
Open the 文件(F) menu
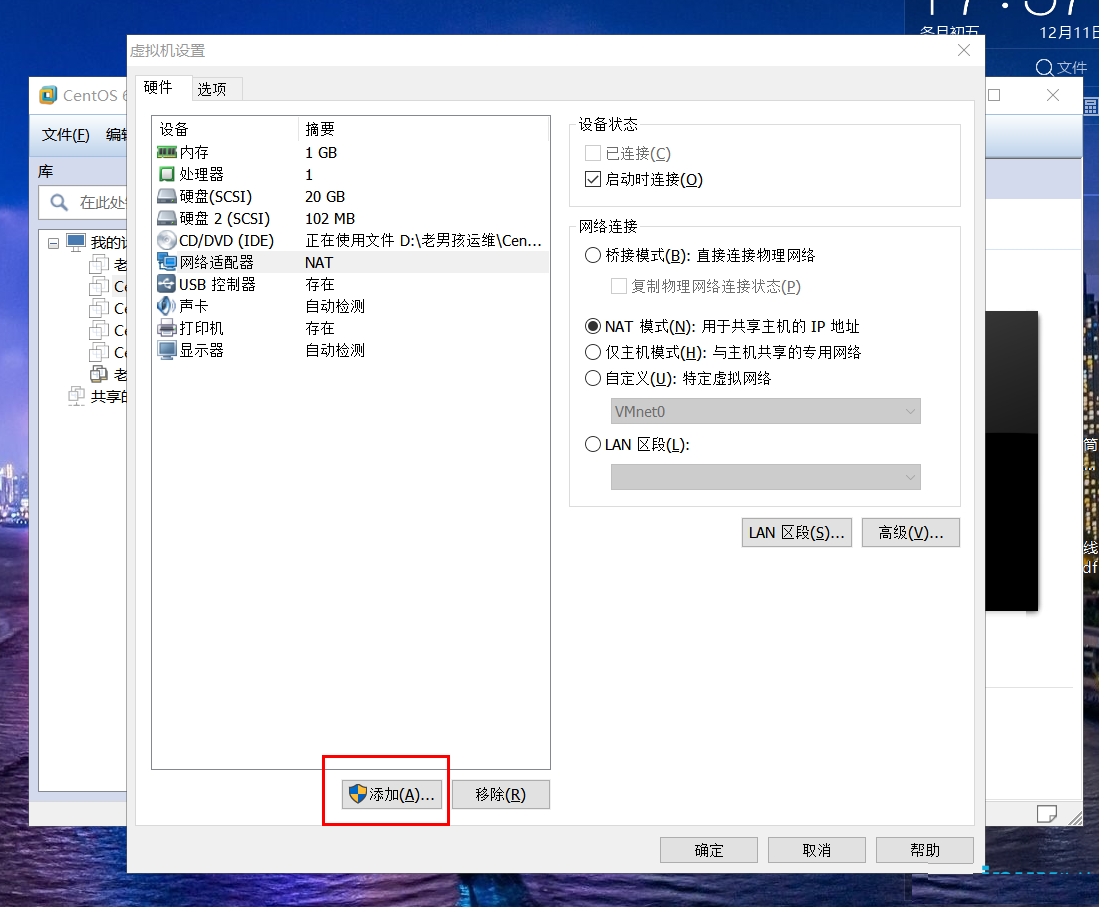pos(65,135)
